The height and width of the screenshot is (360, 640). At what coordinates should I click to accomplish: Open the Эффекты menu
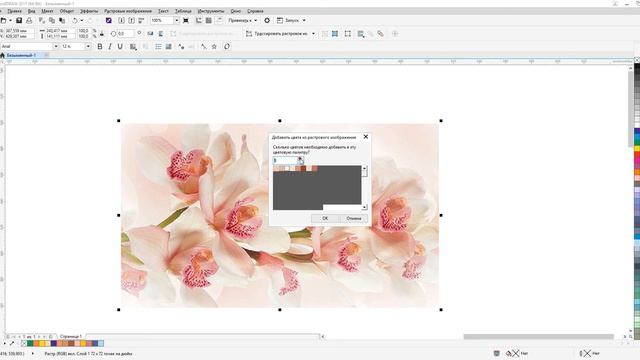tap(89, 11)
